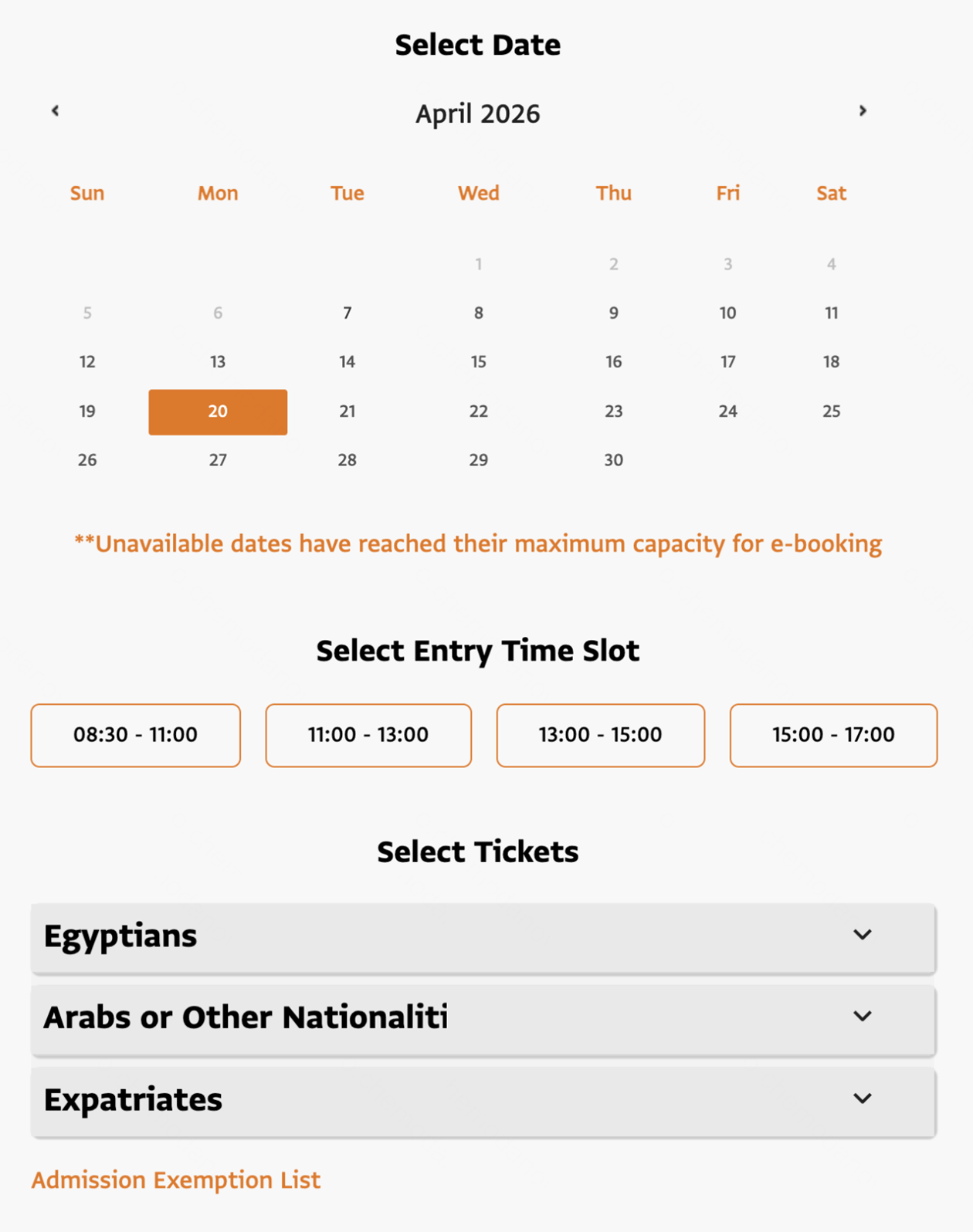Go to the next month
973x1232 pixels.
point(863,111)
